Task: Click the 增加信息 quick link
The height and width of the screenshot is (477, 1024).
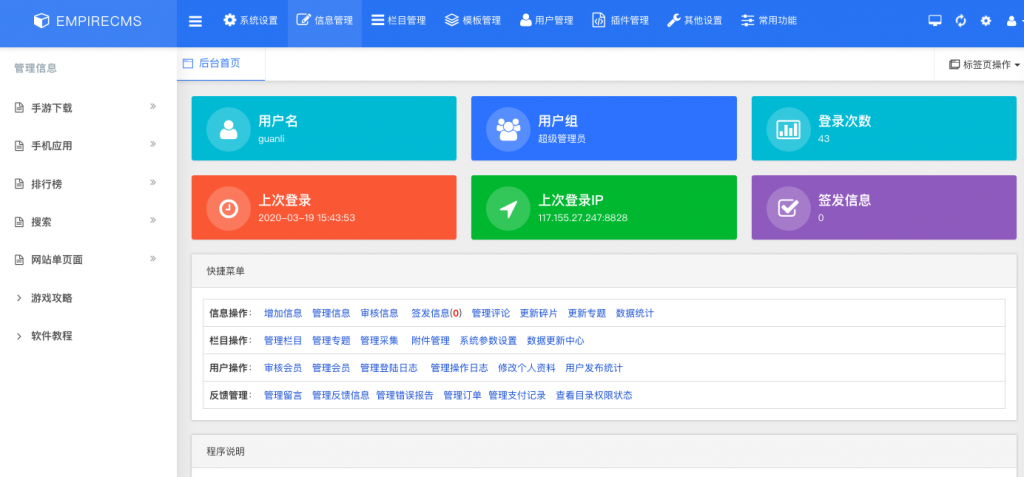Action: (283, 313)
